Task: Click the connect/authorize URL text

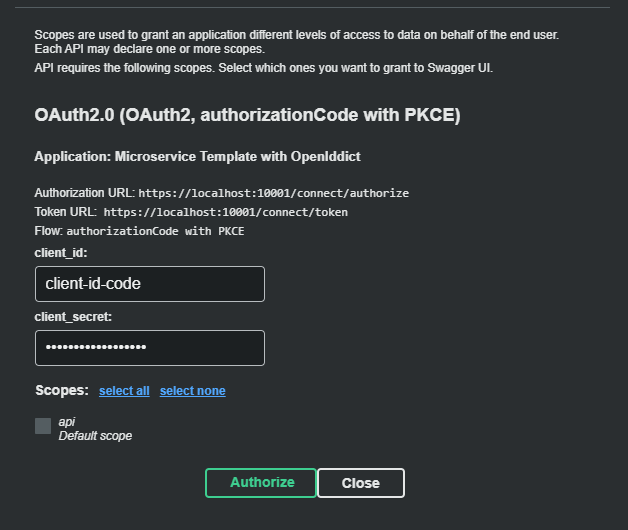Action: coord(273,193)
